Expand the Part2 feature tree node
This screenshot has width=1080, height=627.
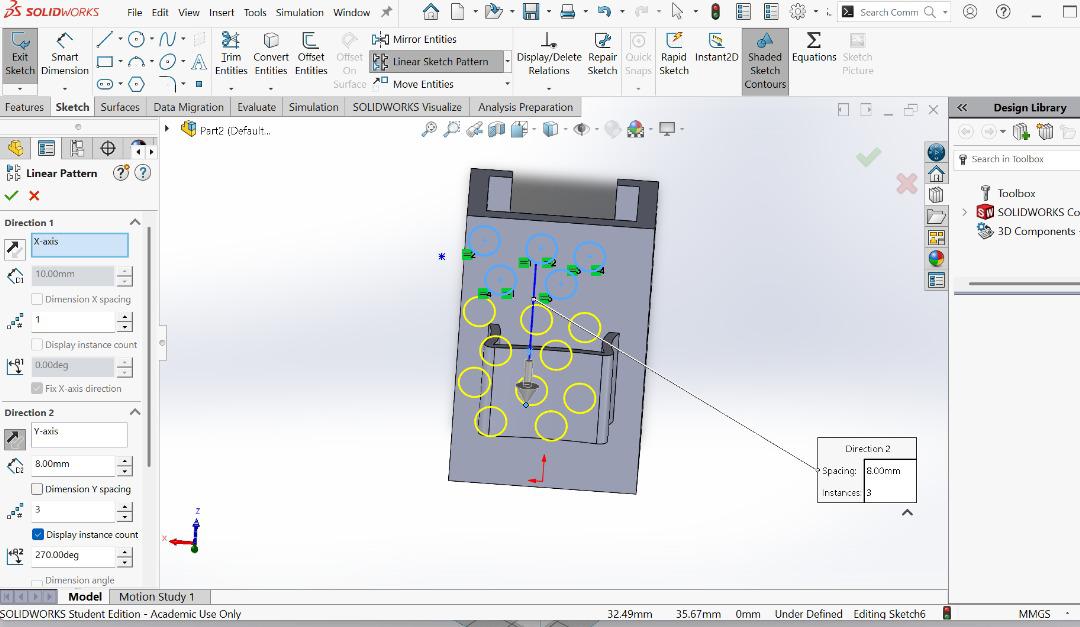point(167,129)
